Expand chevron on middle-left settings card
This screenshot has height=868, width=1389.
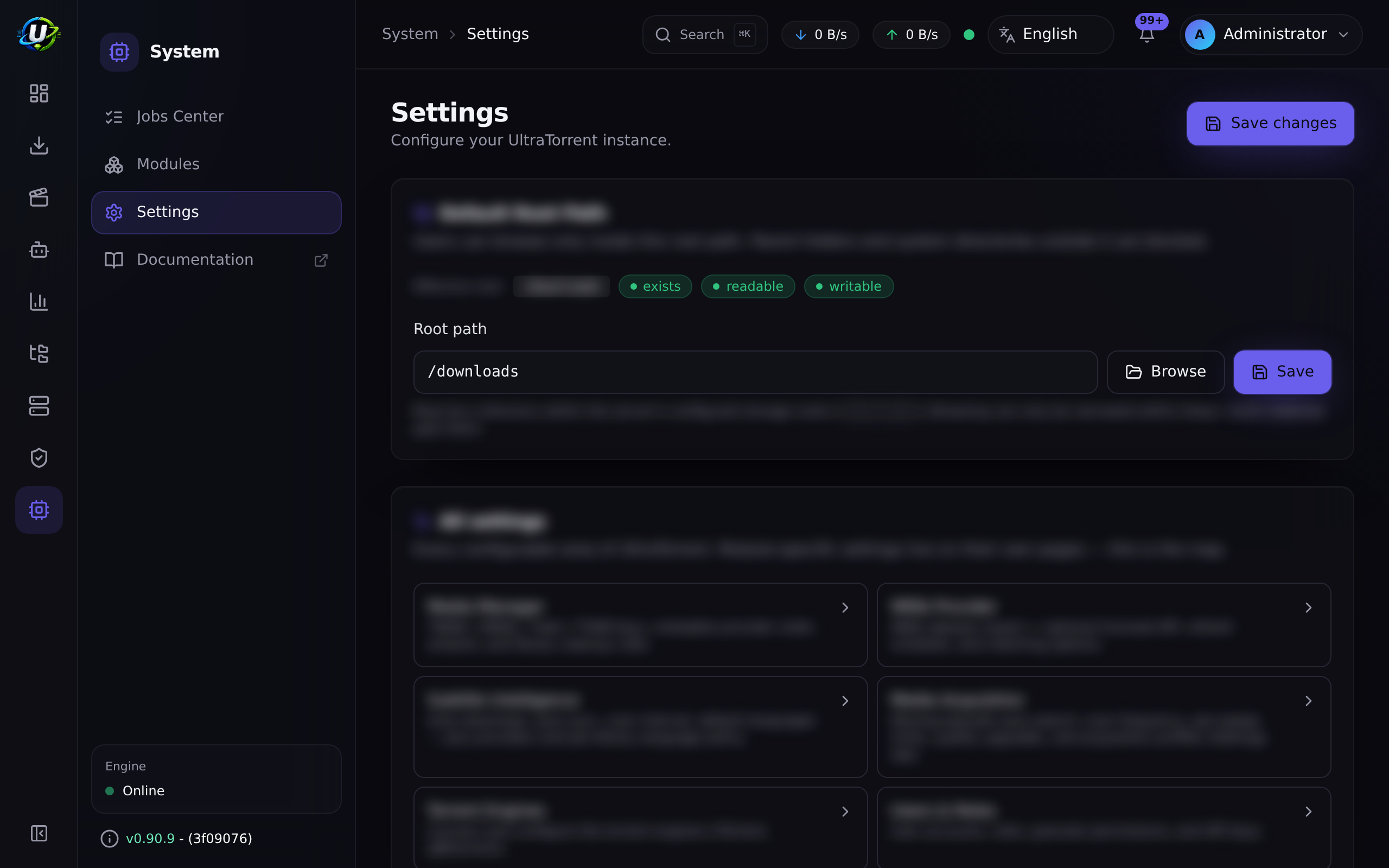click(845, 701)
